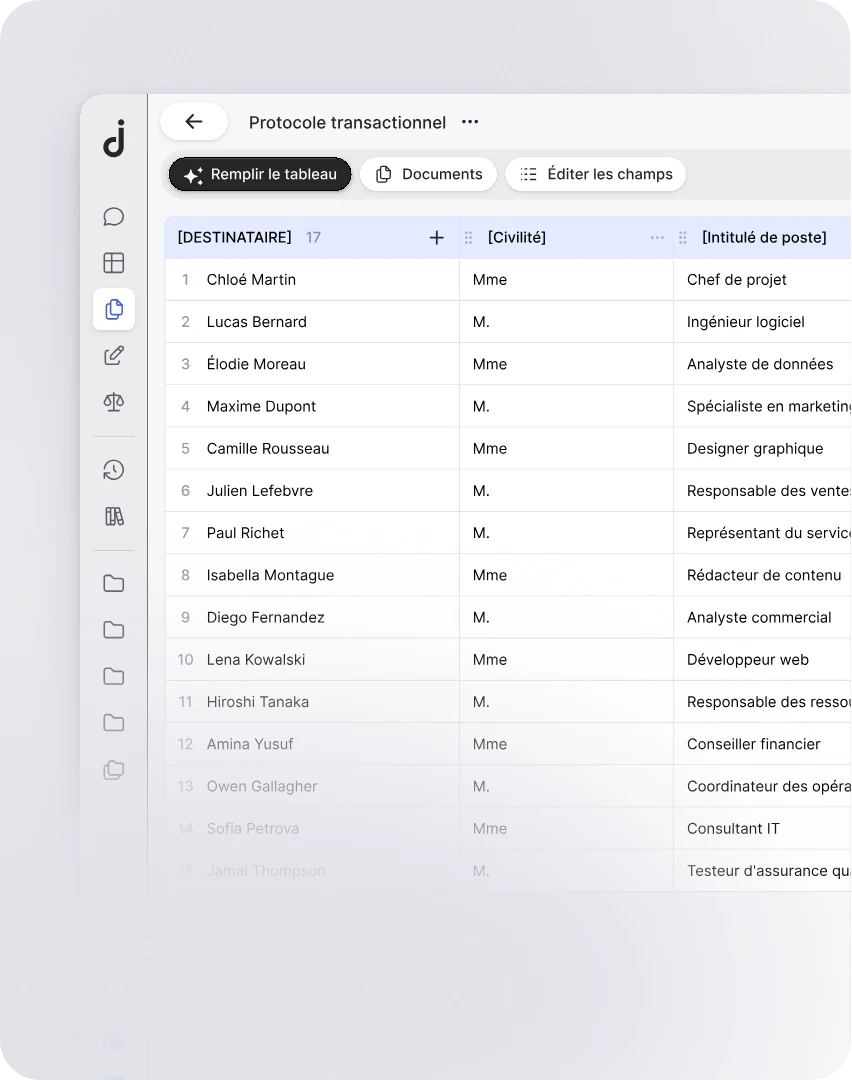Click the Rédacteur de contenu cell

(x=762, y=575)
